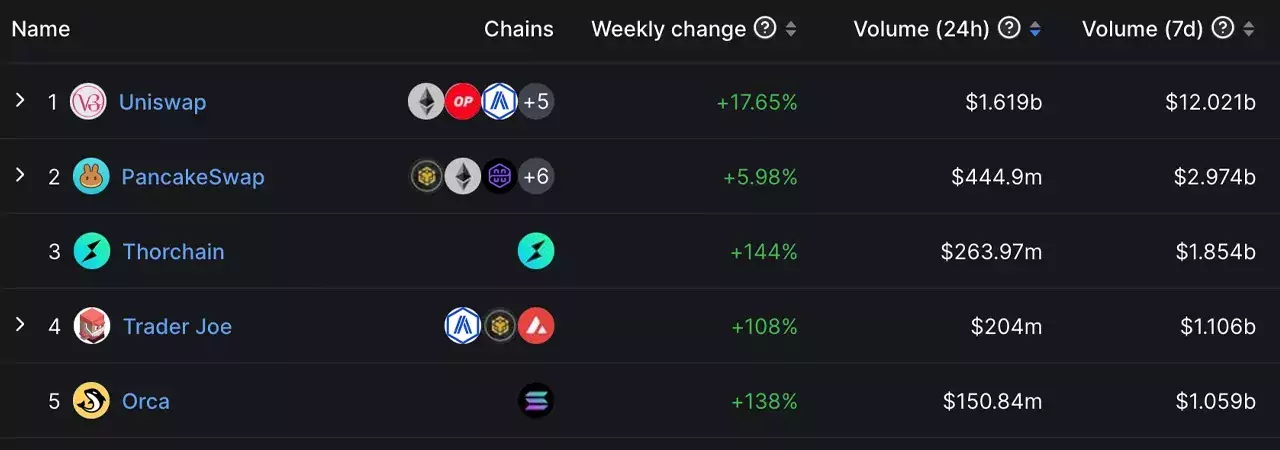Show PancakeSwap's +6 additional chains badge

(536, 177)
